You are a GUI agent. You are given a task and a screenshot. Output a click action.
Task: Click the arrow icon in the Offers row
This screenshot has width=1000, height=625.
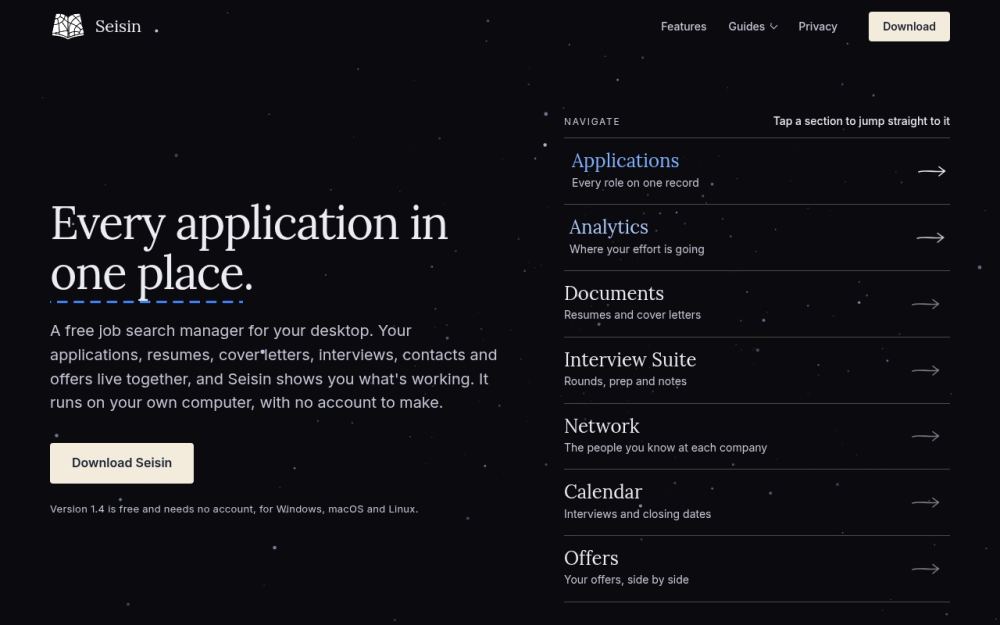pyautogui.click(x=925, y=569)
